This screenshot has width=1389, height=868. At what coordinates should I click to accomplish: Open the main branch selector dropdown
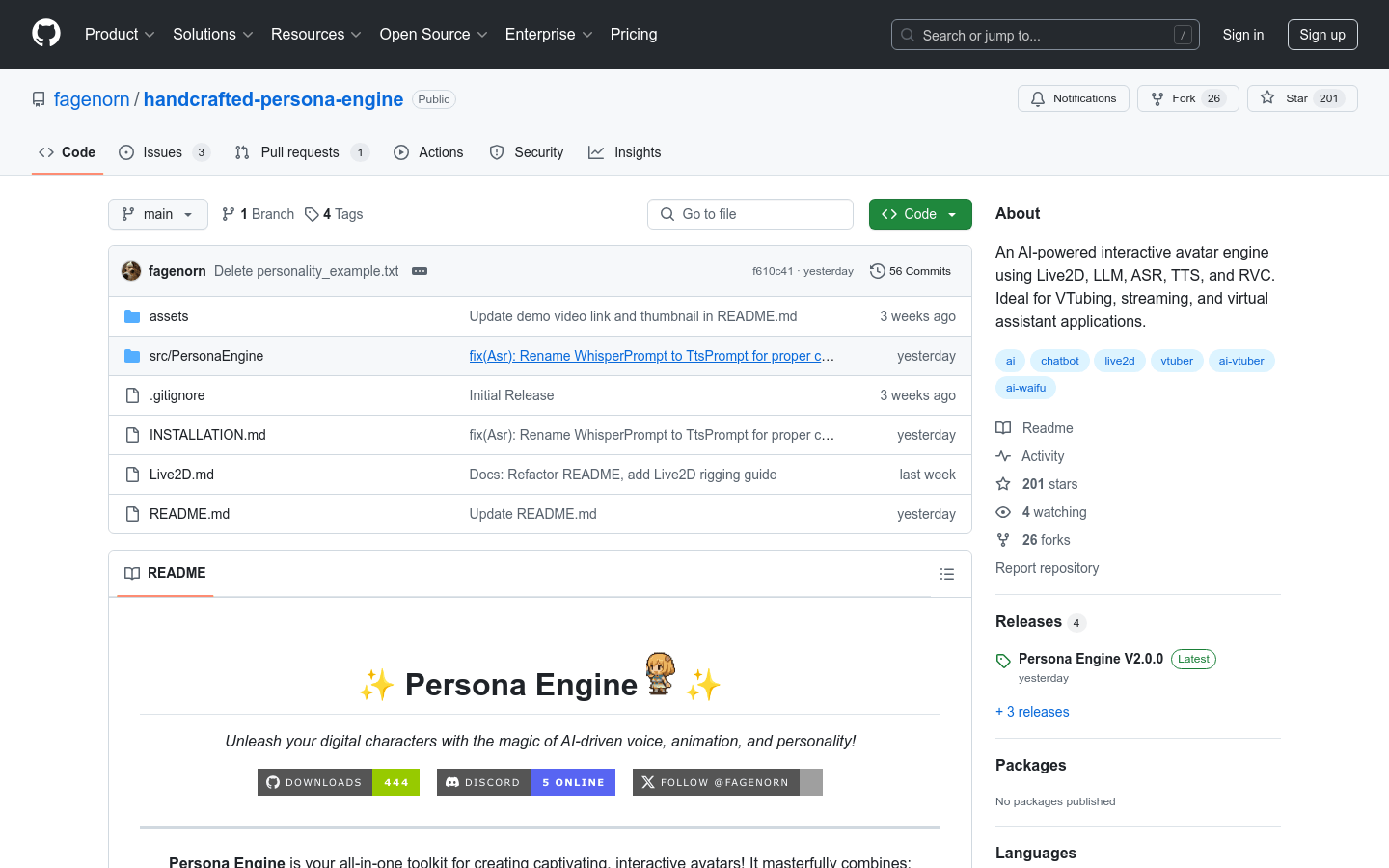coord(158,214)
